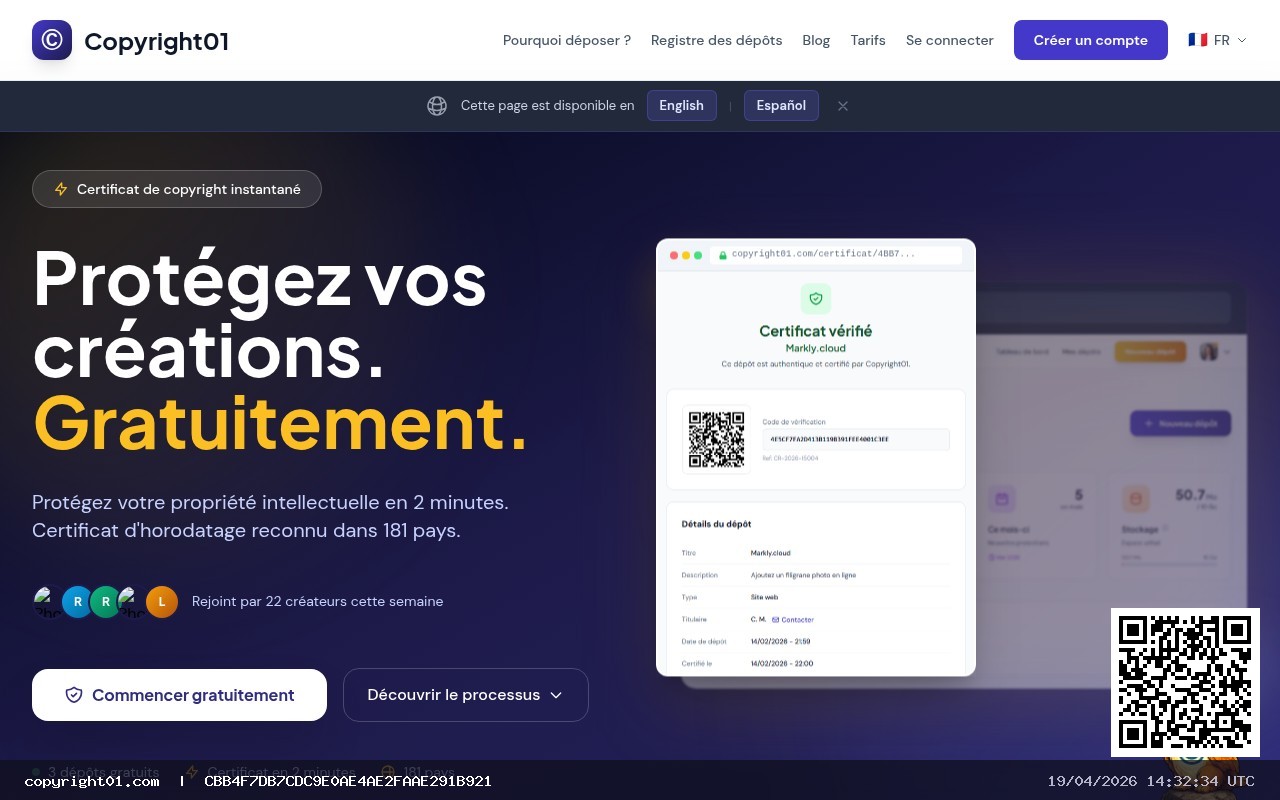Click the Créer un compte button
The width and height of the screenshot is (1280, 800).
(1091, 40)
